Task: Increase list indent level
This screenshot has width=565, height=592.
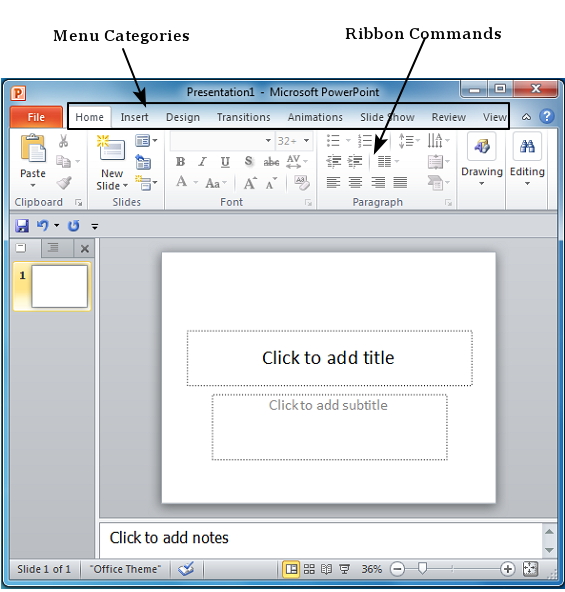Action: [x=355, y=161]
